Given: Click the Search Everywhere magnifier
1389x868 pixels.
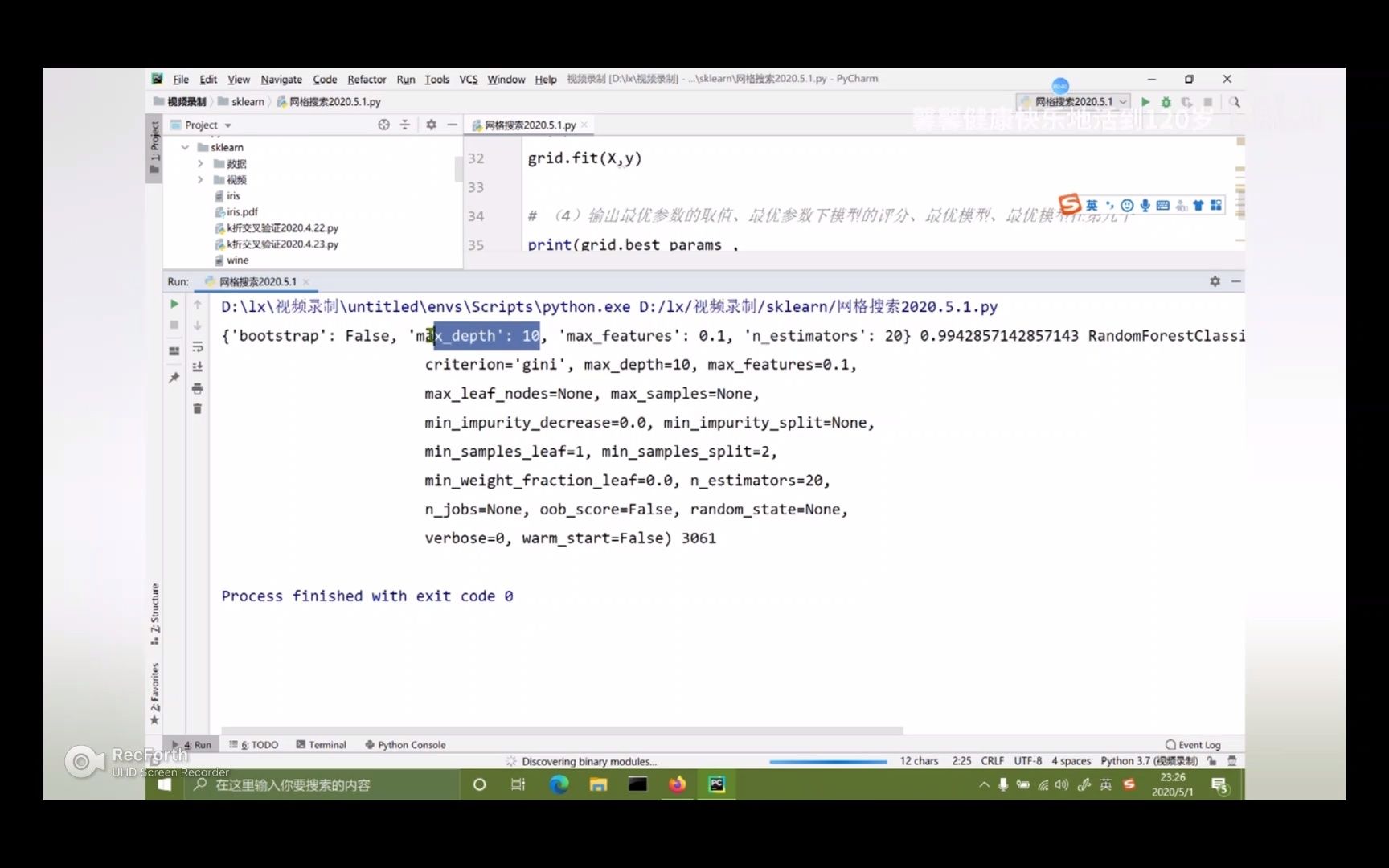Looking at the screenshot, I should pos(1235,102).
